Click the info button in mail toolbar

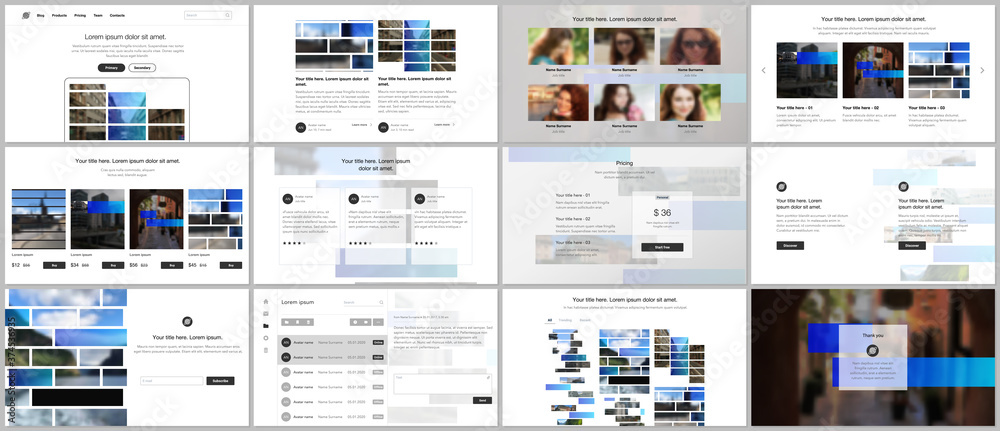click(355, 322)
